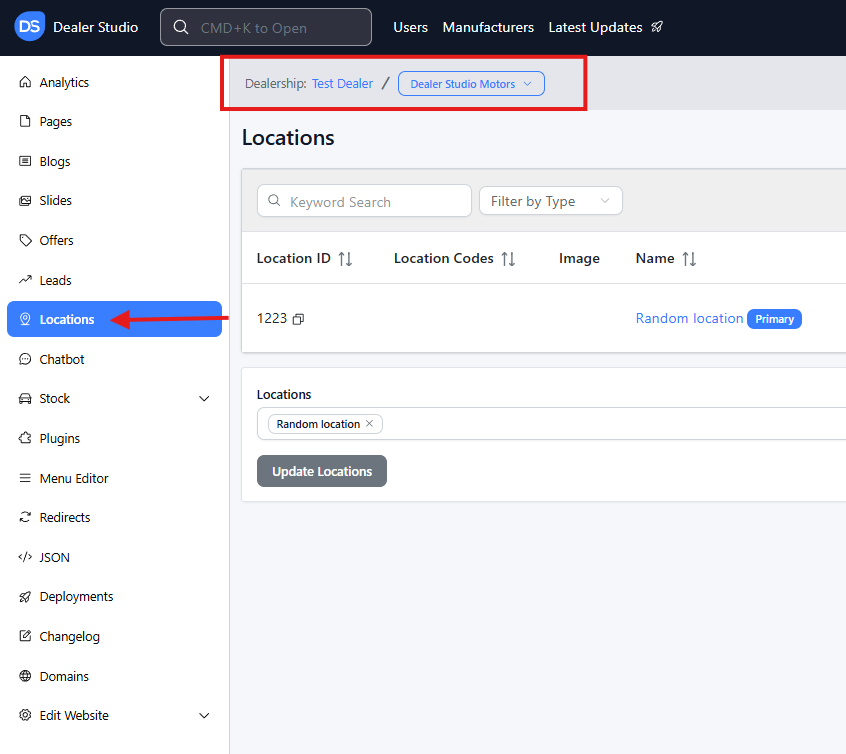Focus the Keyword Search field

375,201
